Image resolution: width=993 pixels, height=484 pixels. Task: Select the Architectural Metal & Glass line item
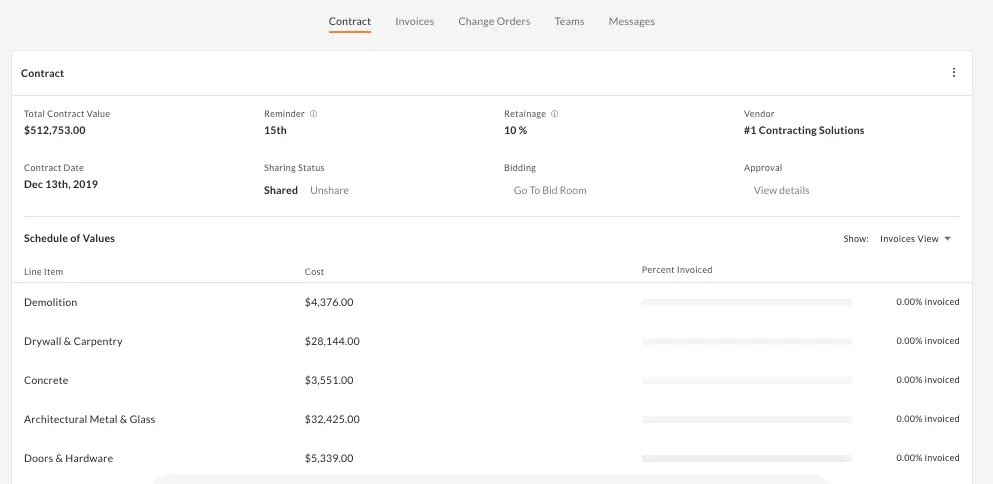click(x=89, y=419)
